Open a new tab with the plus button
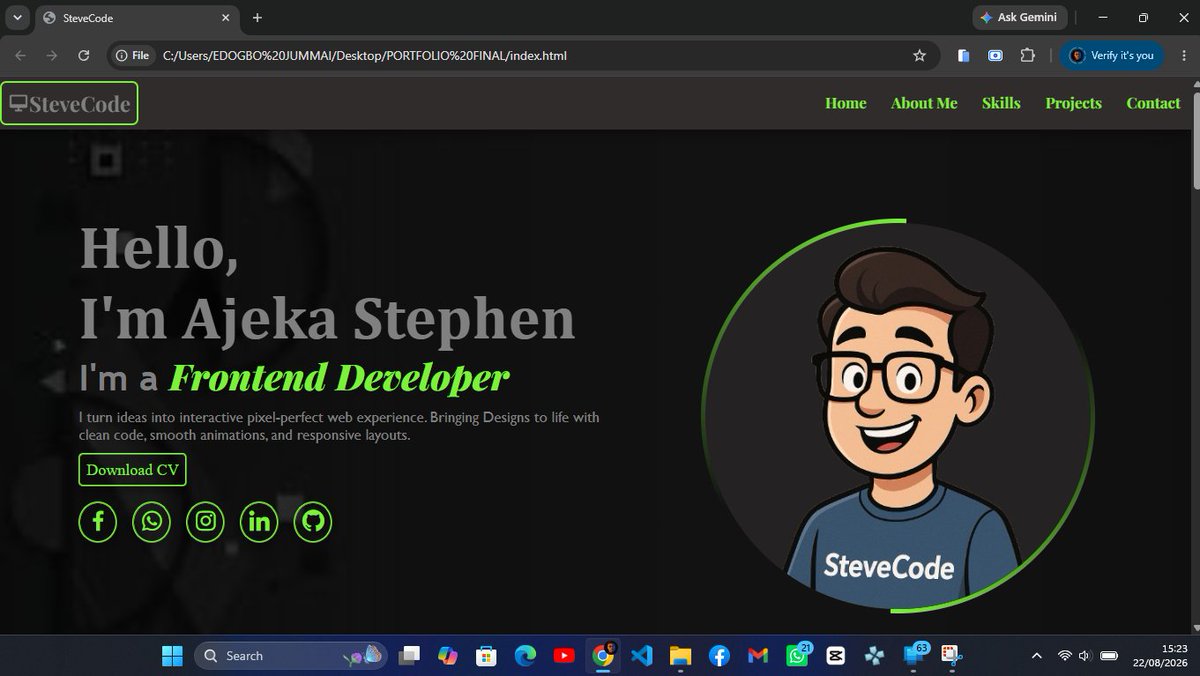The height and width of the screenshot is (676, 1200). [x=257, y=18]
